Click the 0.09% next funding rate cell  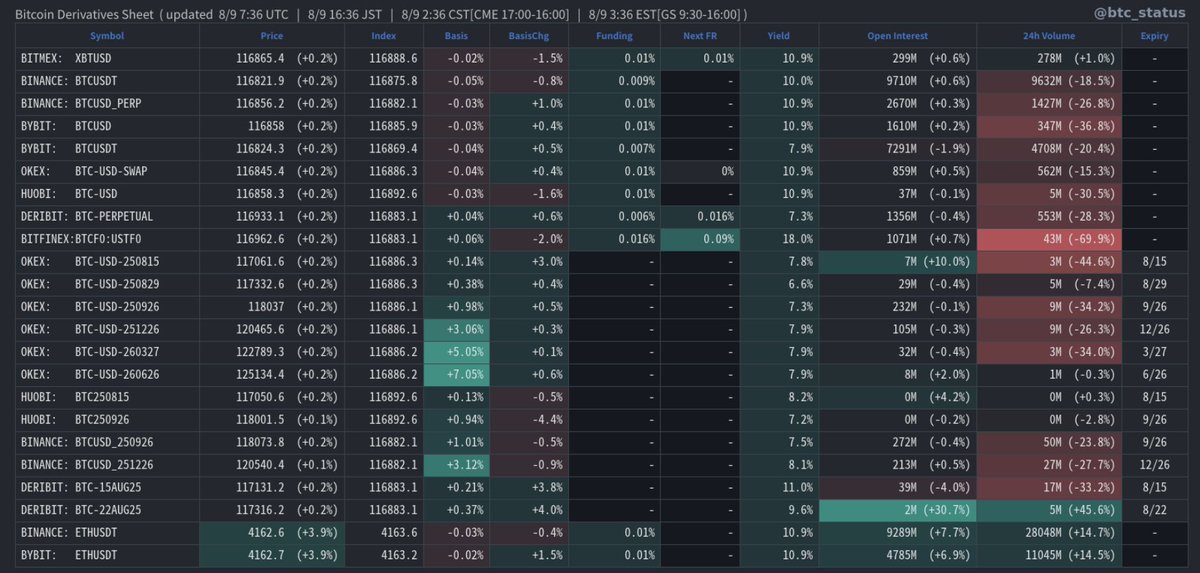(x=698, y=239)
